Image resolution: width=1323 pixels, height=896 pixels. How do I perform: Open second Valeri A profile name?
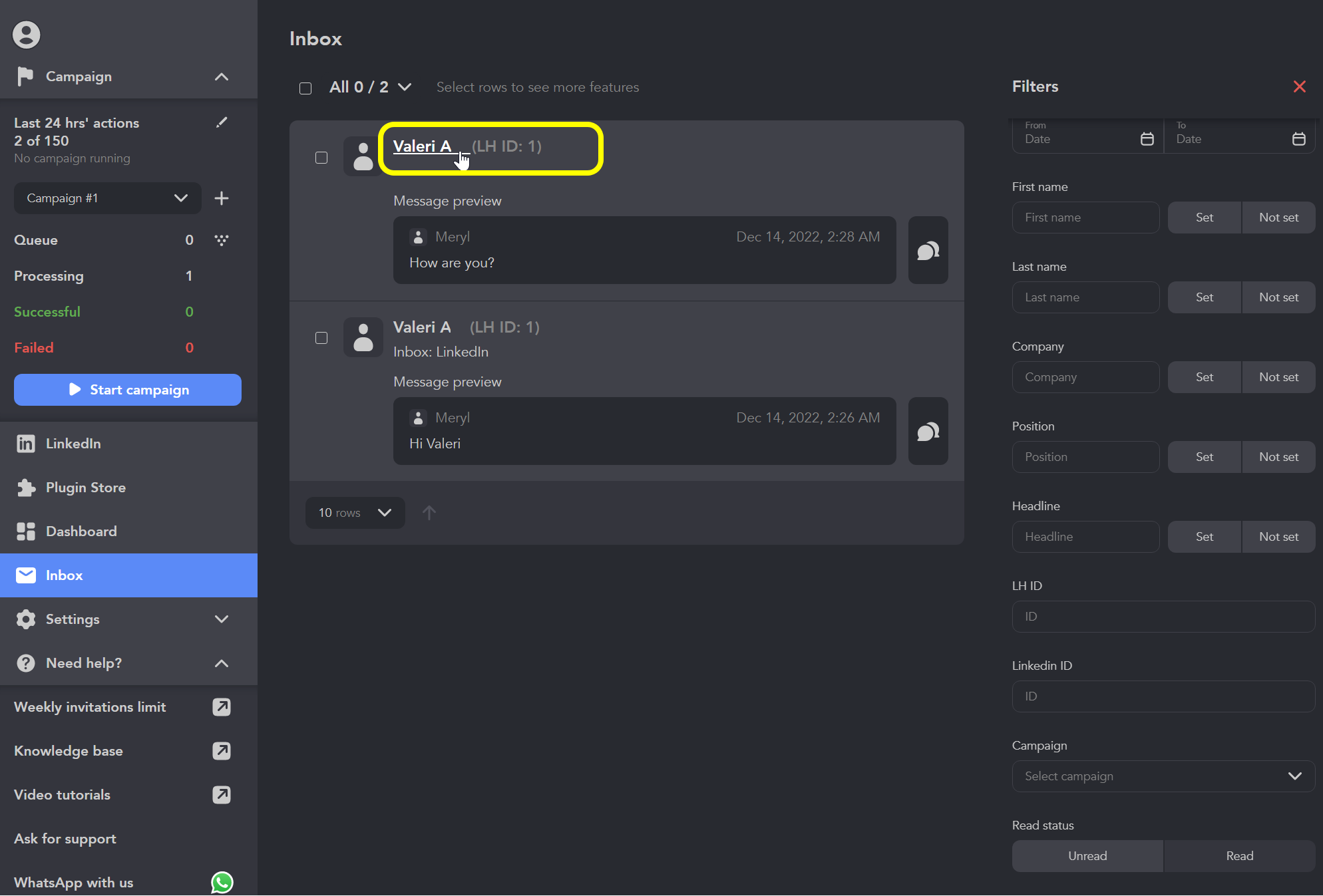[x=422, y=327]
